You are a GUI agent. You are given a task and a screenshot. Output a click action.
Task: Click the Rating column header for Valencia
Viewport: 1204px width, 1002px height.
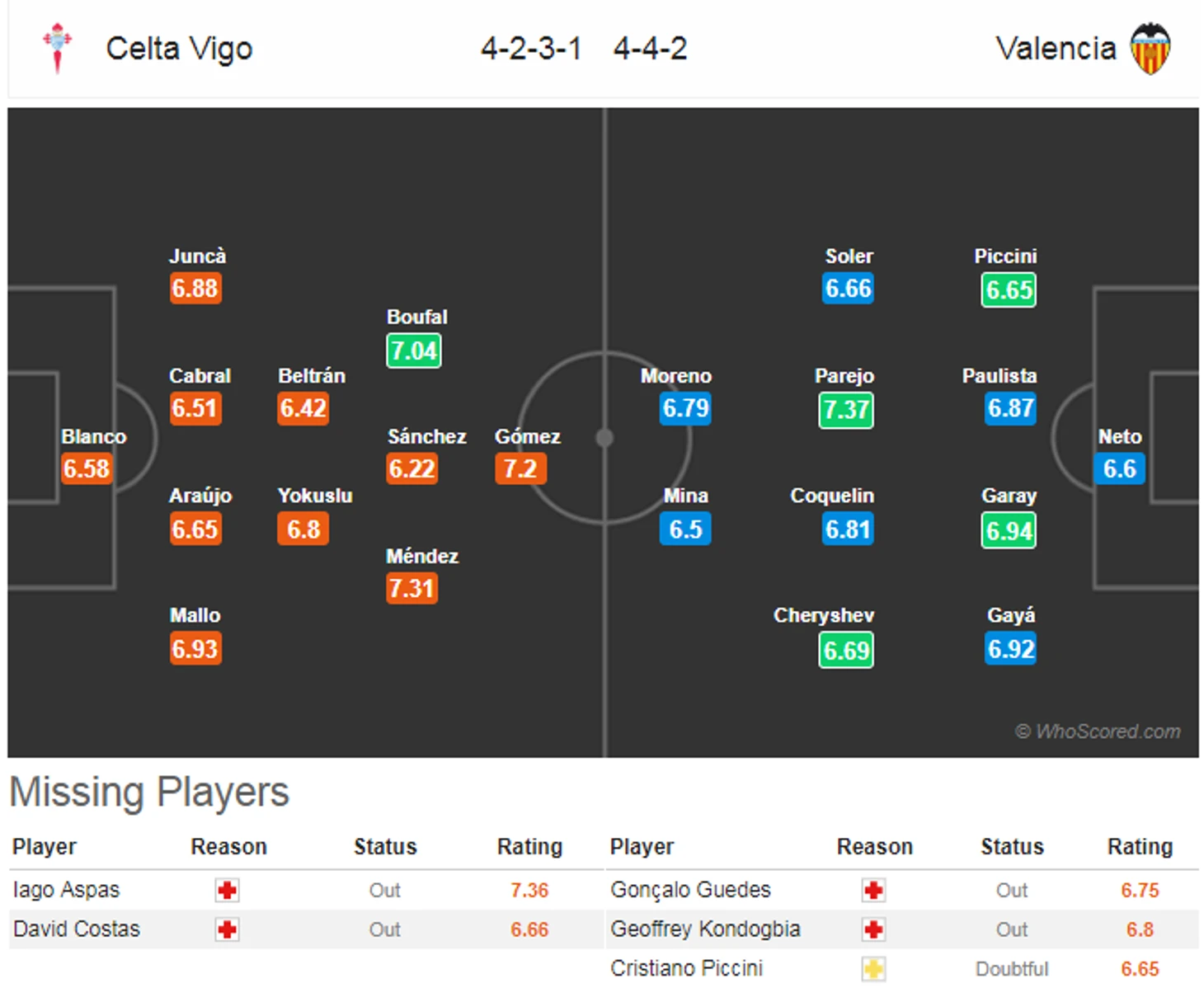1140,847
